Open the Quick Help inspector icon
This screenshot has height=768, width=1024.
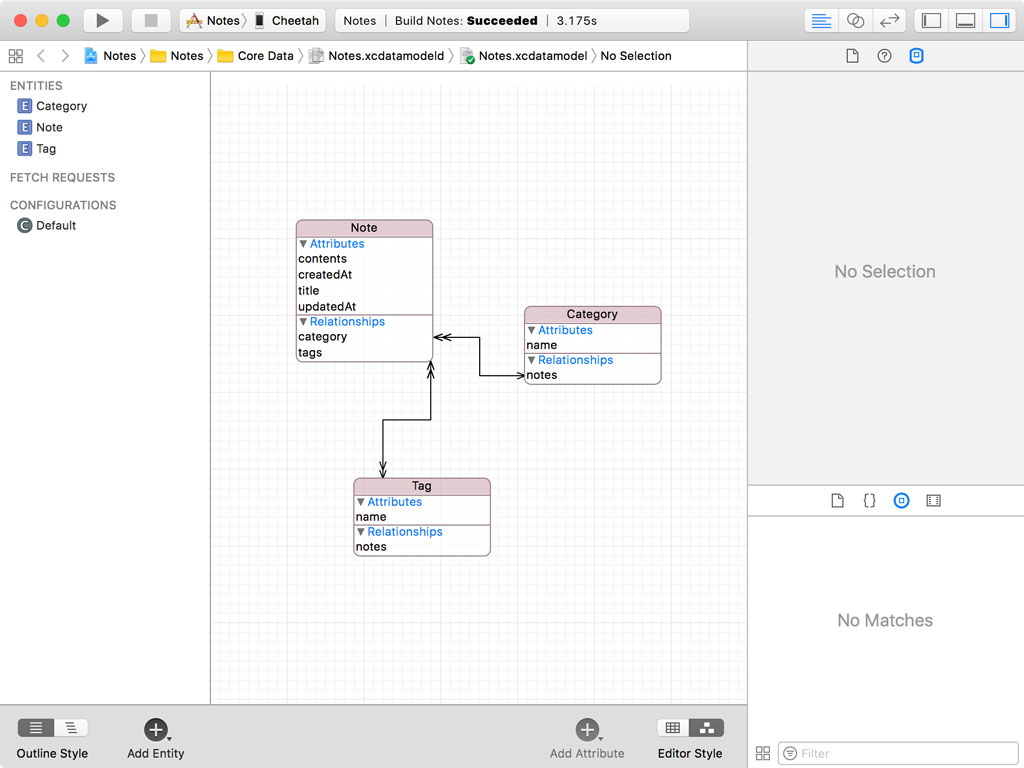(x=884, y=56)
